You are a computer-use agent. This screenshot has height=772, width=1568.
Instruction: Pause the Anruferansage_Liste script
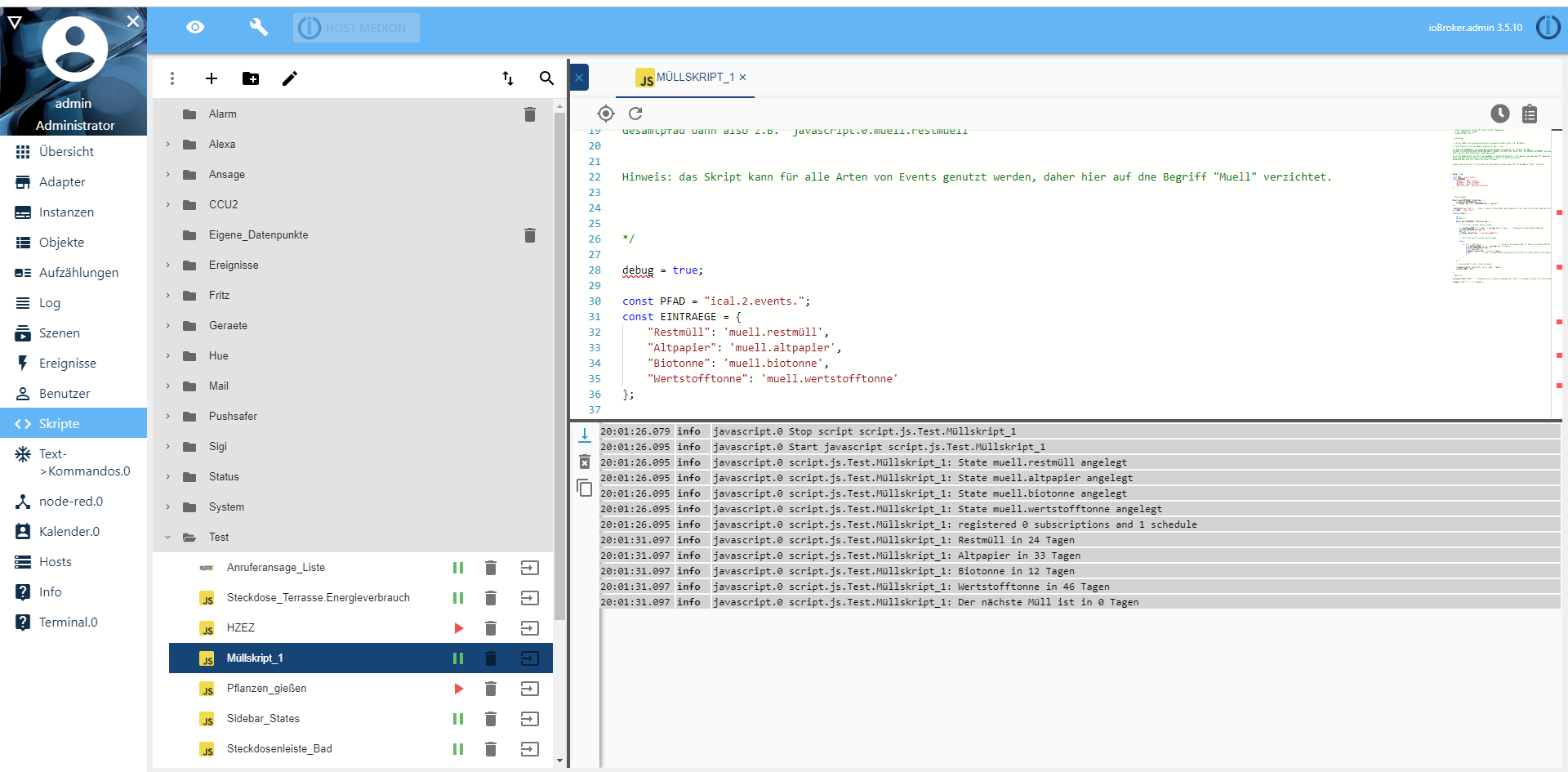[458, 568]
